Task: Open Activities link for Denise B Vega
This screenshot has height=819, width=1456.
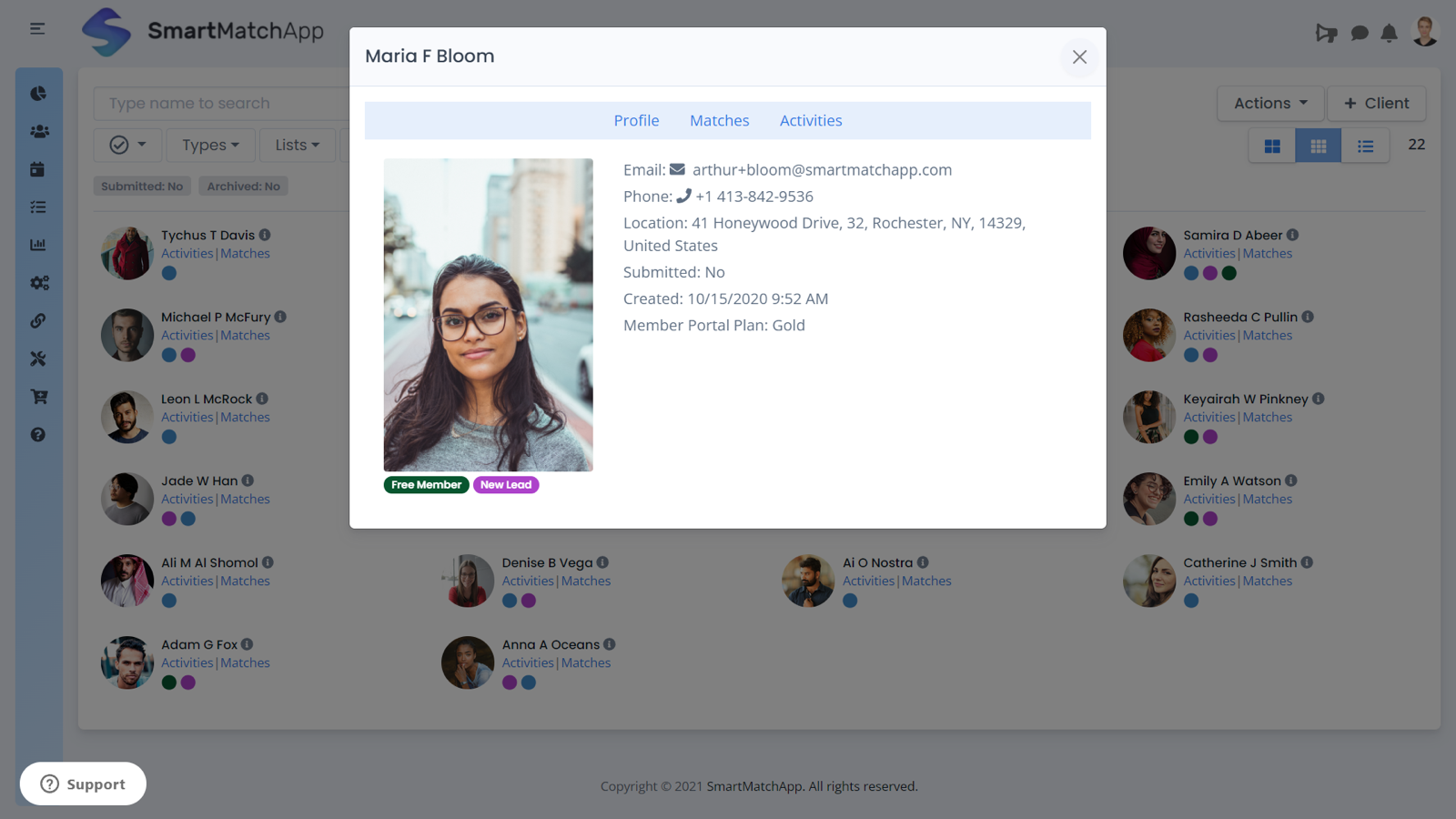Action: (527, 581)
